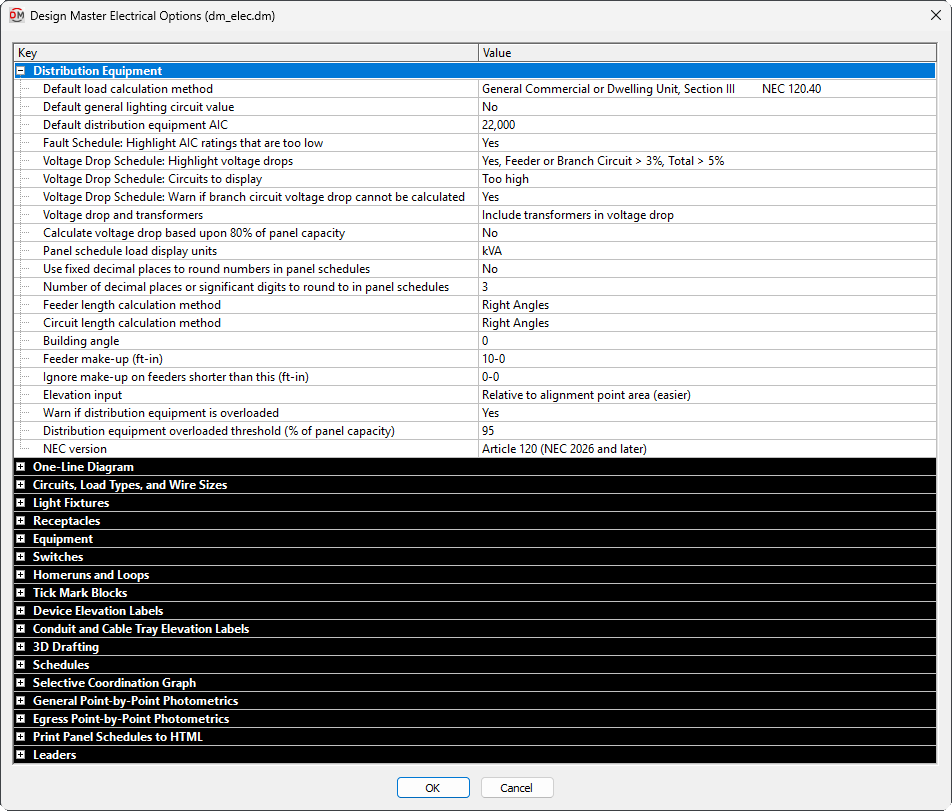Expand the Tick Mark Blocks plus icon
952x811 pixels.
click(x=21, y=593)
